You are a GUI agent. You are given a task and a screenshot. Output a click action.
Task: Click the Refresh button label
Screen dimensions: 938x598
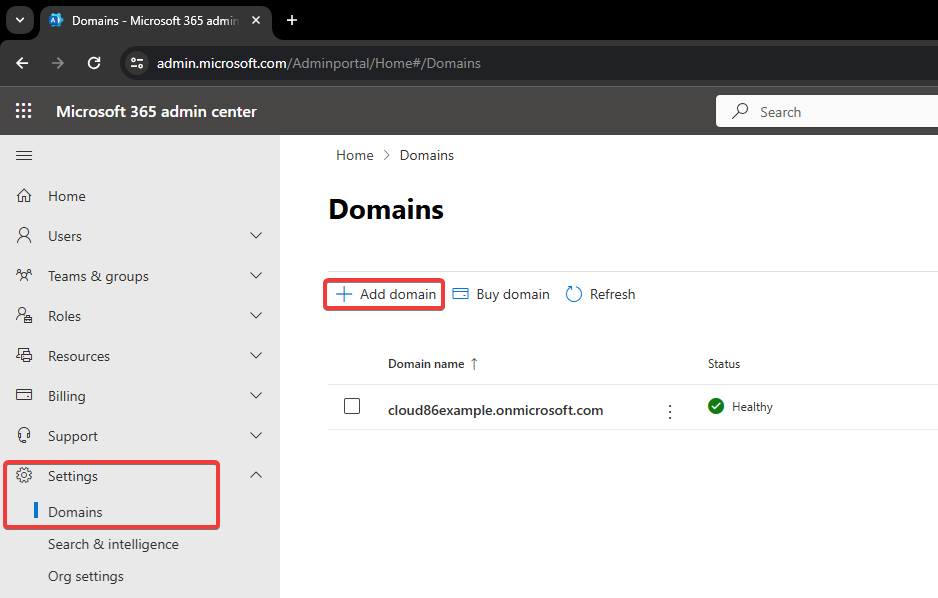pyautogui.click(x=613, y=294)
